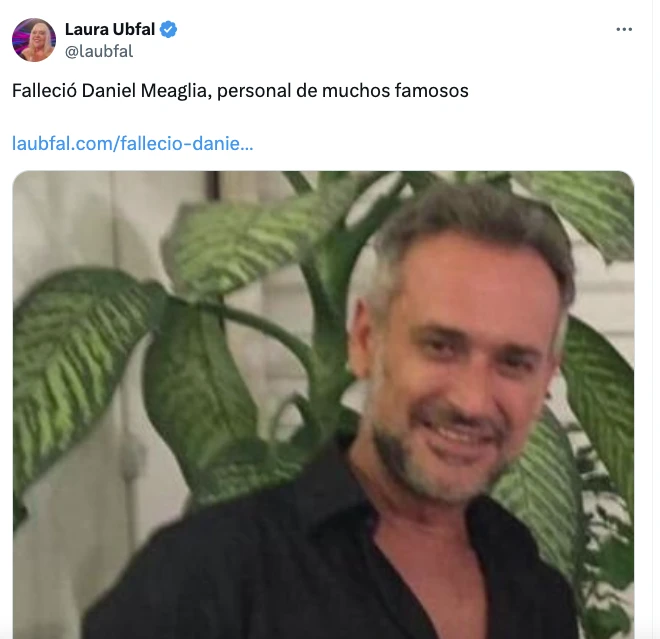Click the word 'Falleció' in the tweet

coord(44,91)
